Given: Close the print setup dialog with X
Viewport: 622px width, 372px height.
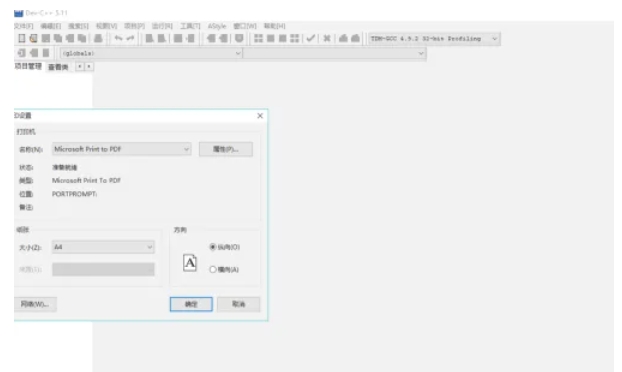Looking at the screenshot, I should (260, 115).
